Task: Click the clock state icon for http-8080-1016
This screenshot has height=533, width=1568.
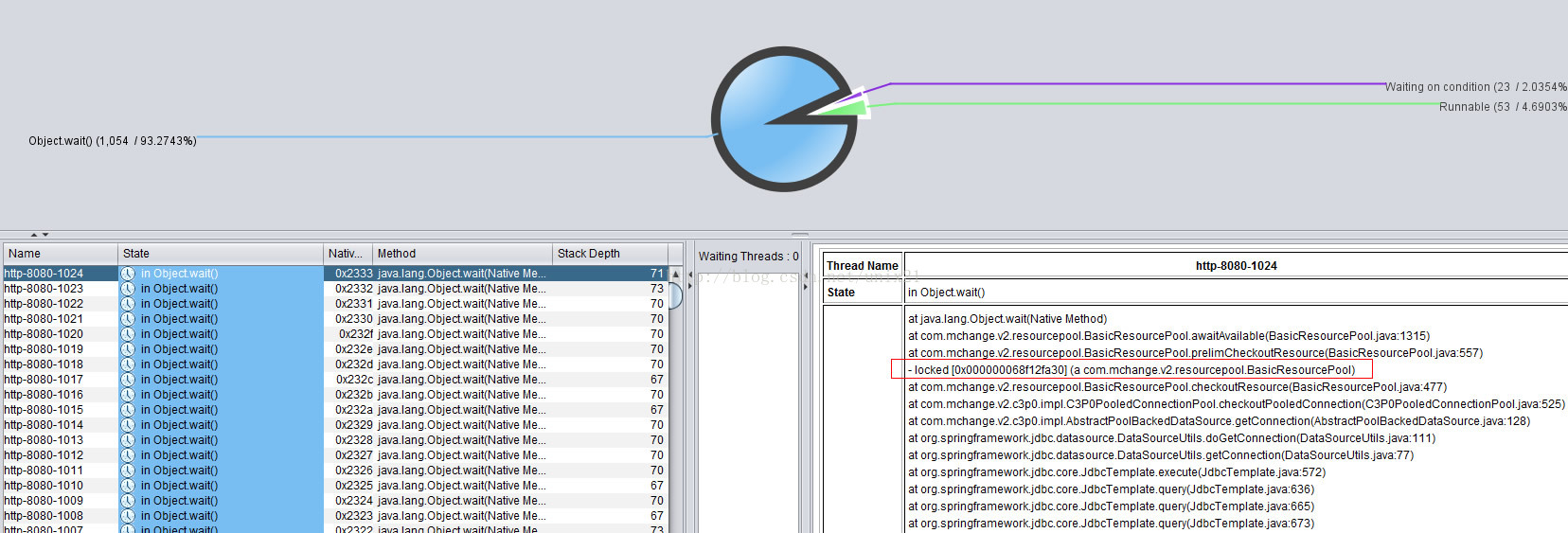Action: pyautogui.click(x=128, y=395)
